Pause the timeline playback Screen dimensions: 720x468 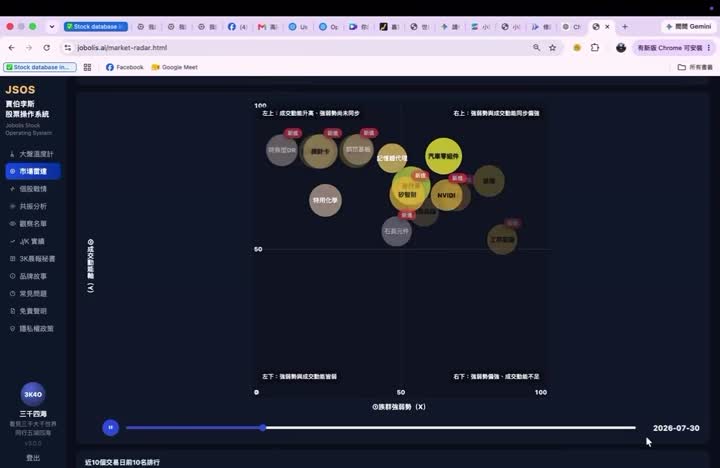111,428
